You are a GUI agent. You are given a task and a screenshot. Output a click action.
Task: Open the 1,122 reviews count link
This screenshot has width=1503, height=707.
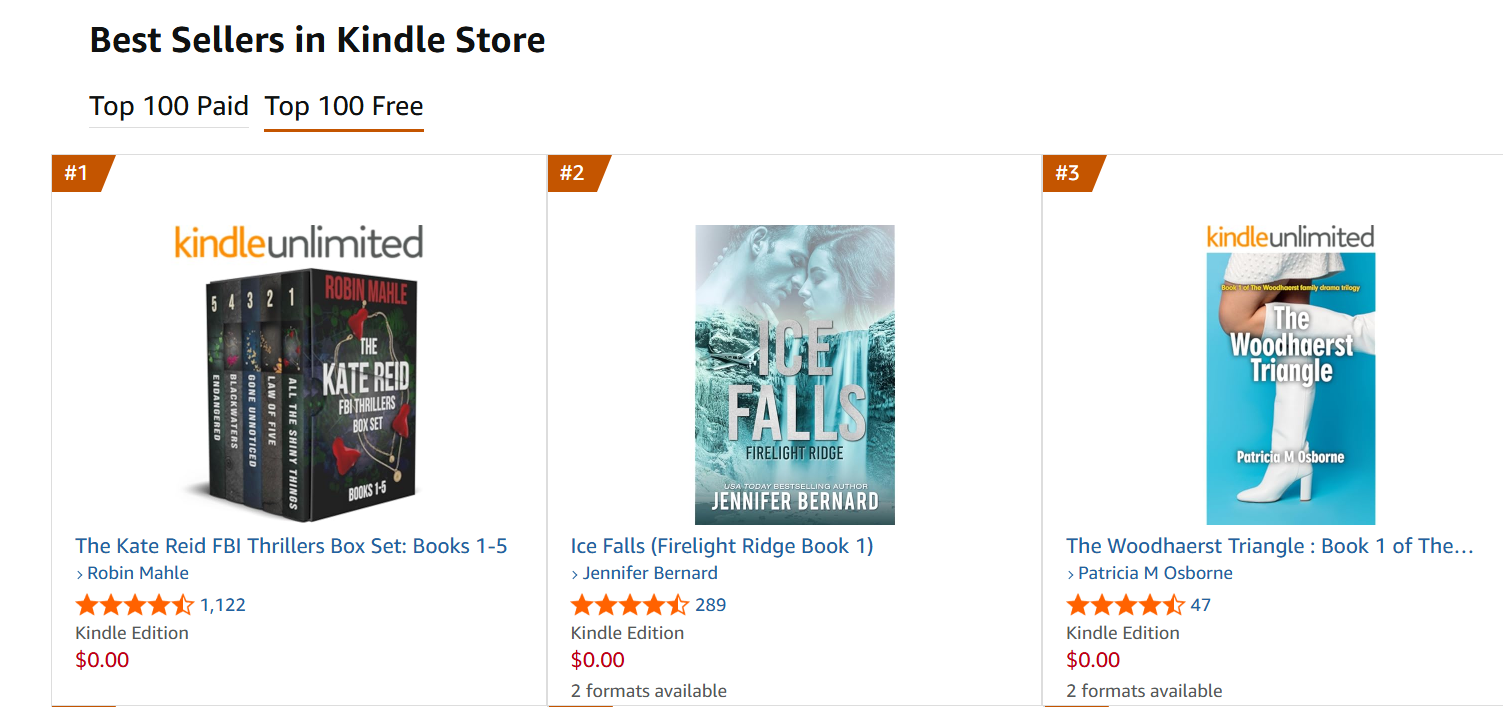223,605
